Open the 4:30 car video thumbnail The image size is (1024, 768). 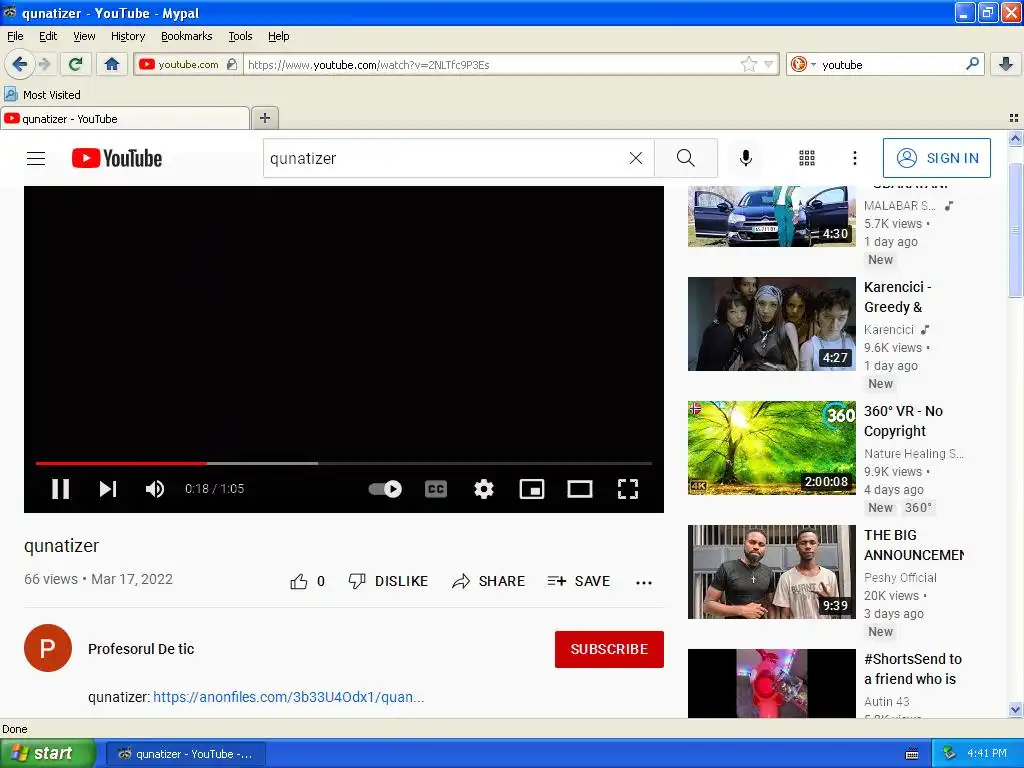point(771,216)
